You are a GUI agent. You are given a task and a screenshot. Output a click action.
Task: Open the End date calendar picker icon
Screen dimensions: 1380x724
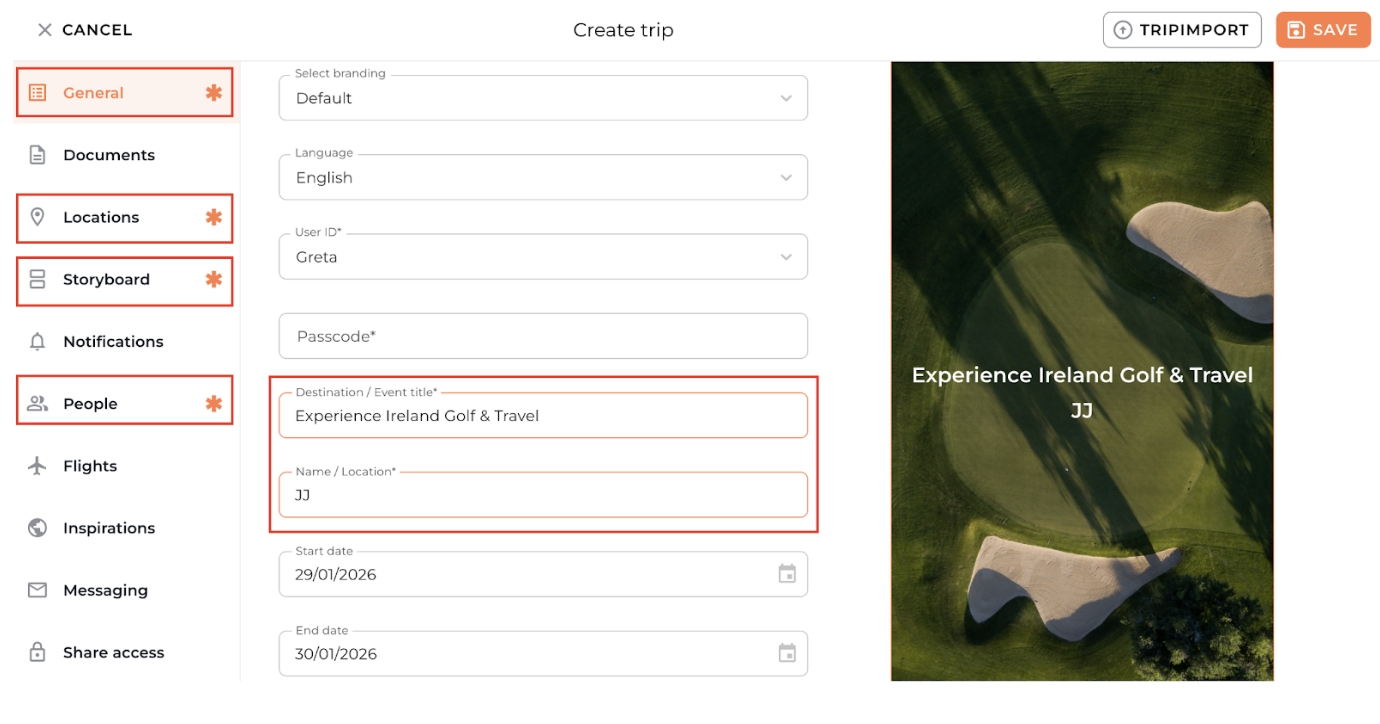(787, 654)
